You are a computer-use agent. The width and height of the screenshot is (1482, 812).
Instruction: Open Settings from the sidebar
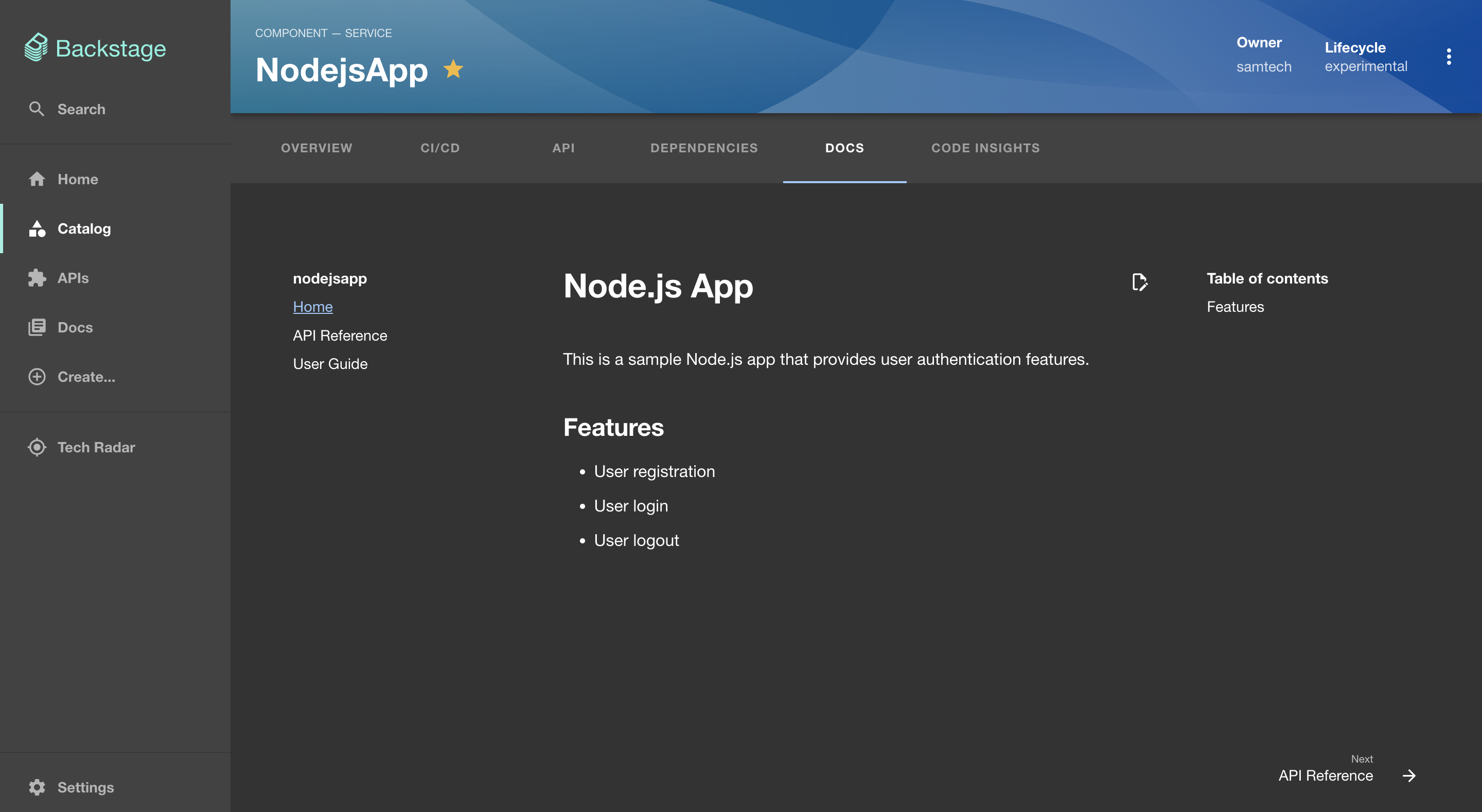point(115,787)
